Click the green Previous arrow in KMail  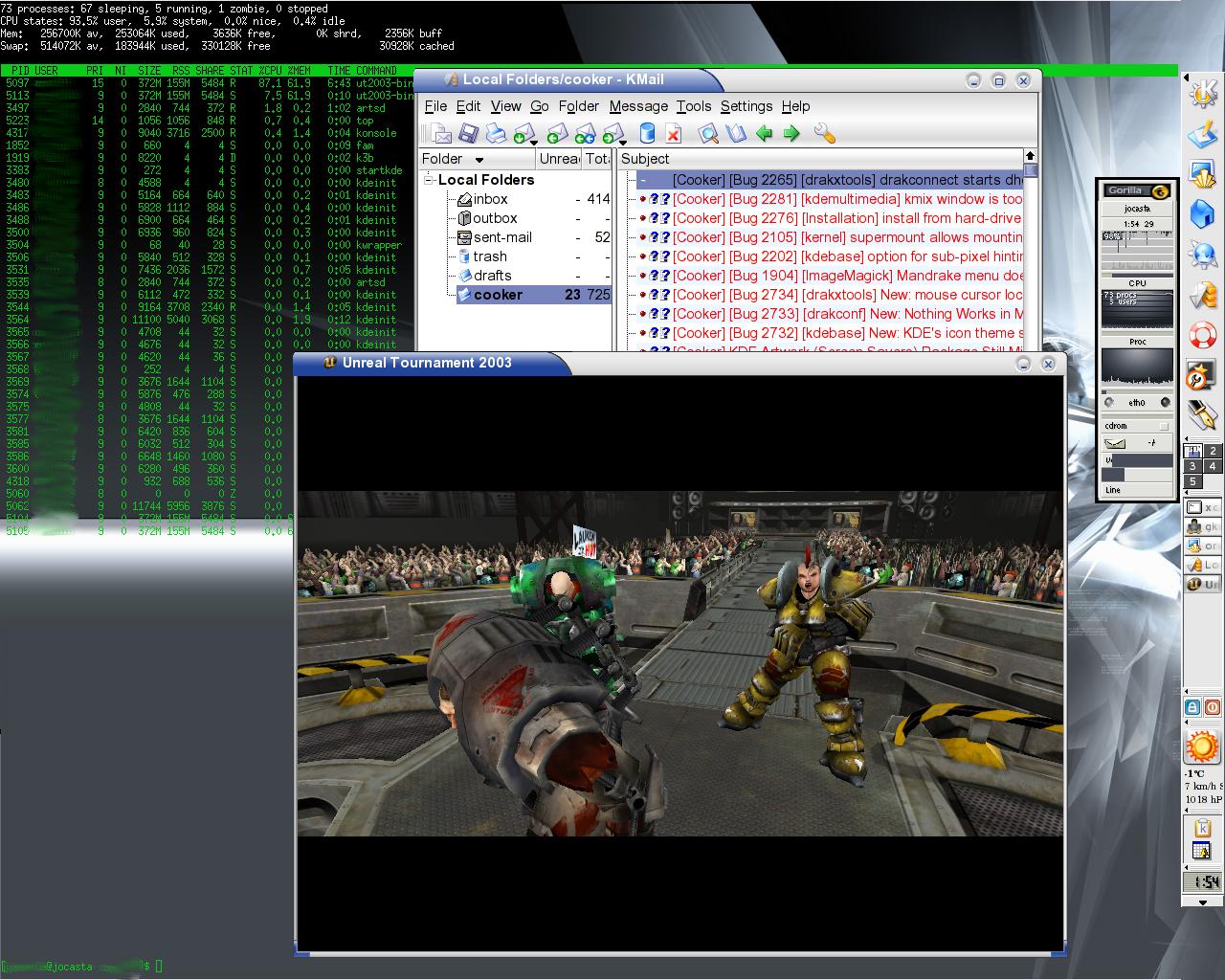(764, 133)
